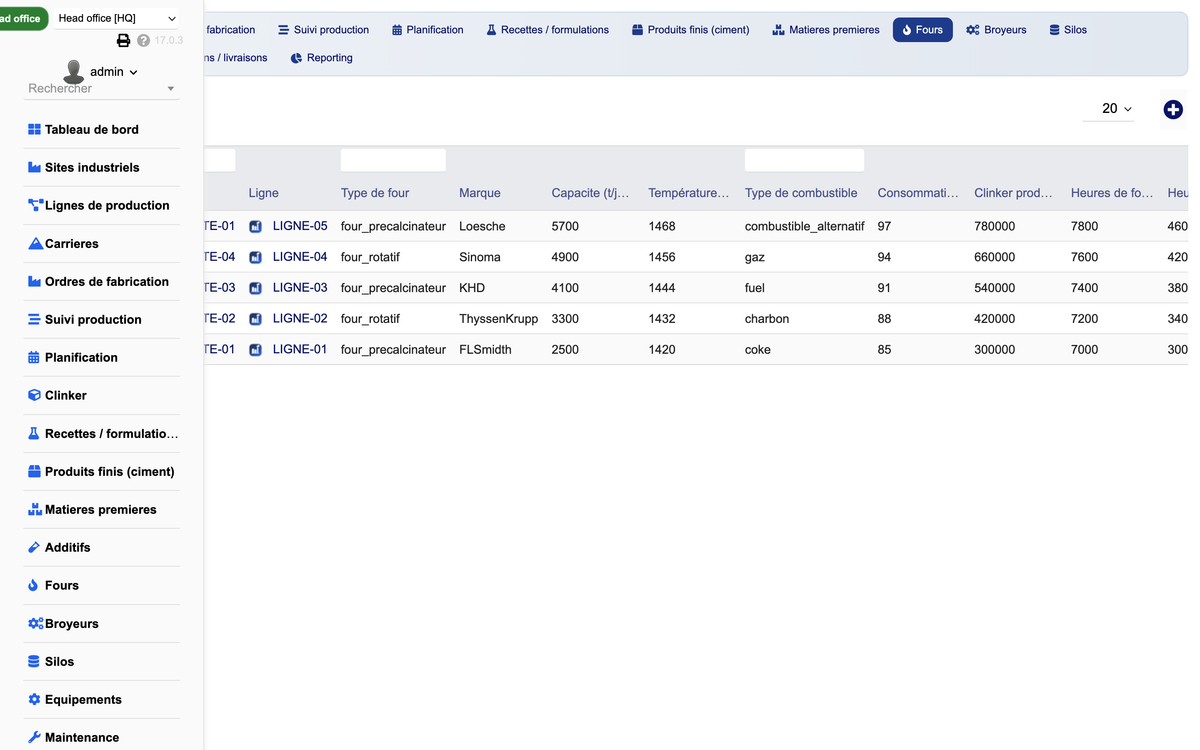Expand the admin user menu
This screenshot has width=1200, height=750.
(114, 72)
